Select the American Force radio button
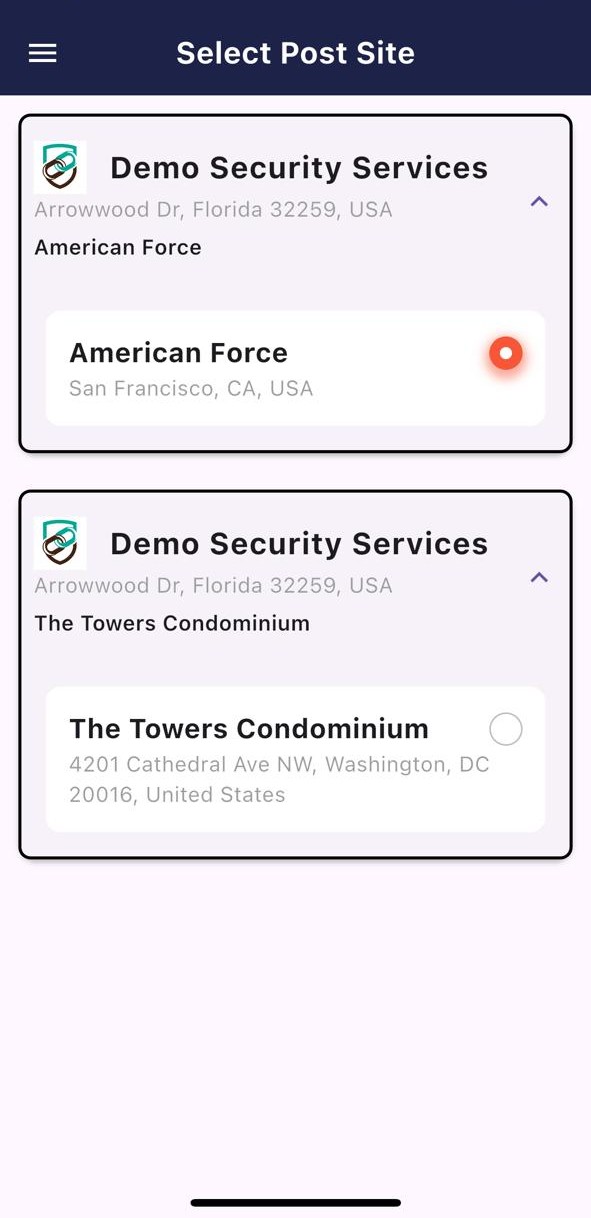 tap(506, 353)
